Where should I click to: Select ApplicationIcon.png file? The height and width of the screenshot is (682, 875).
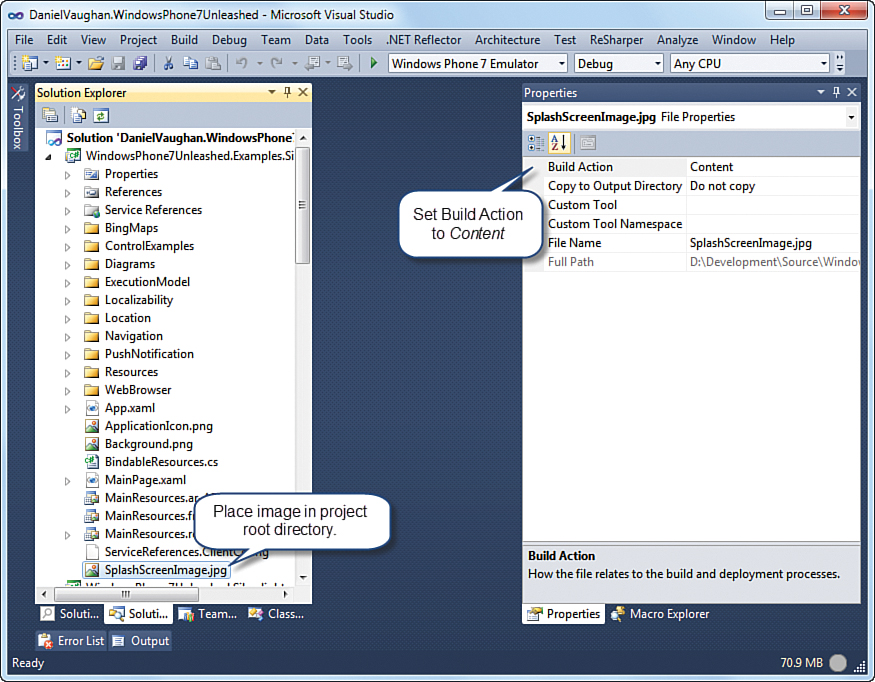click(158, 426)
